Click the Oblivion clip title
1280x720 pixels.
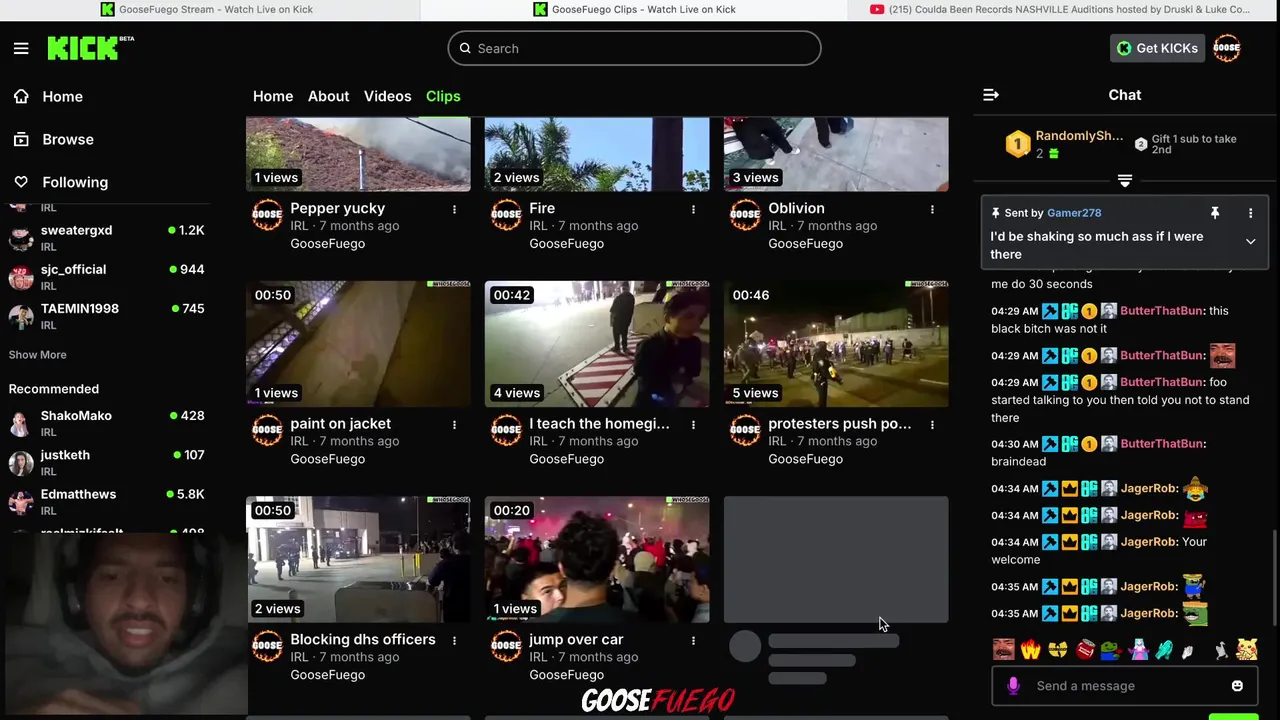click(796, 209)
